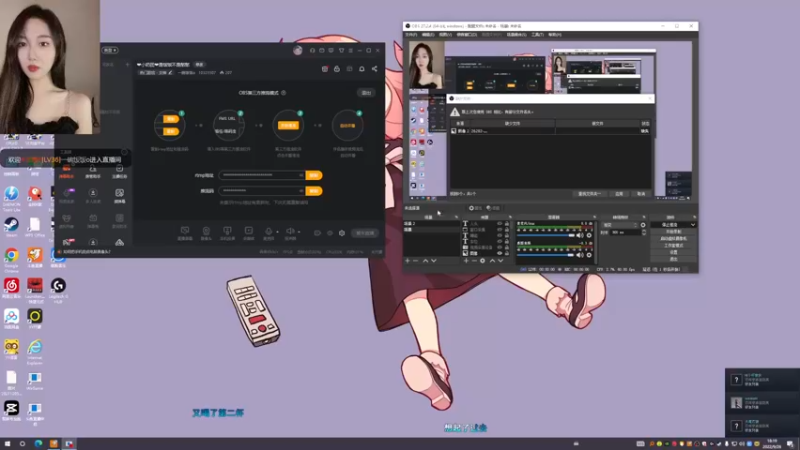Adjust transition duration stepper in OBS
The height and width of the screenshot is (450, 800).
644,232
